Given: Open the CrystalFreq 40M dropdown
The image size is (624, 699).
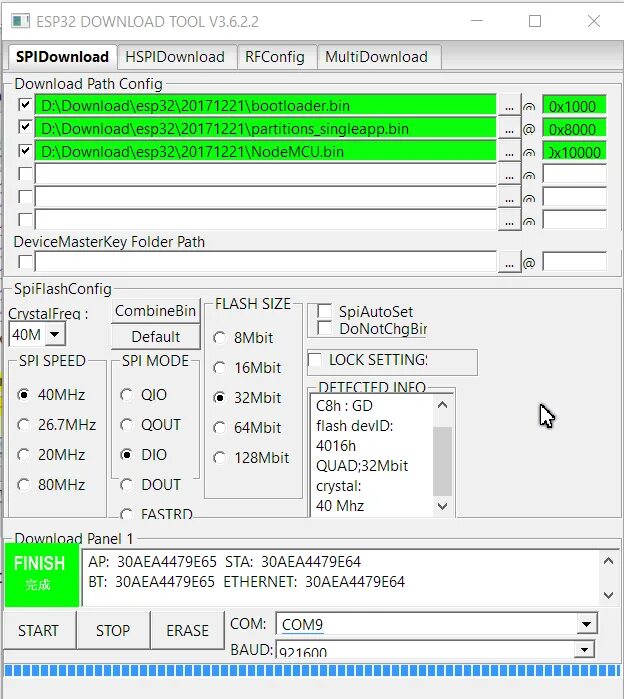Looking at the screenshot, I should pyautogui.click(x=54, y=334).
